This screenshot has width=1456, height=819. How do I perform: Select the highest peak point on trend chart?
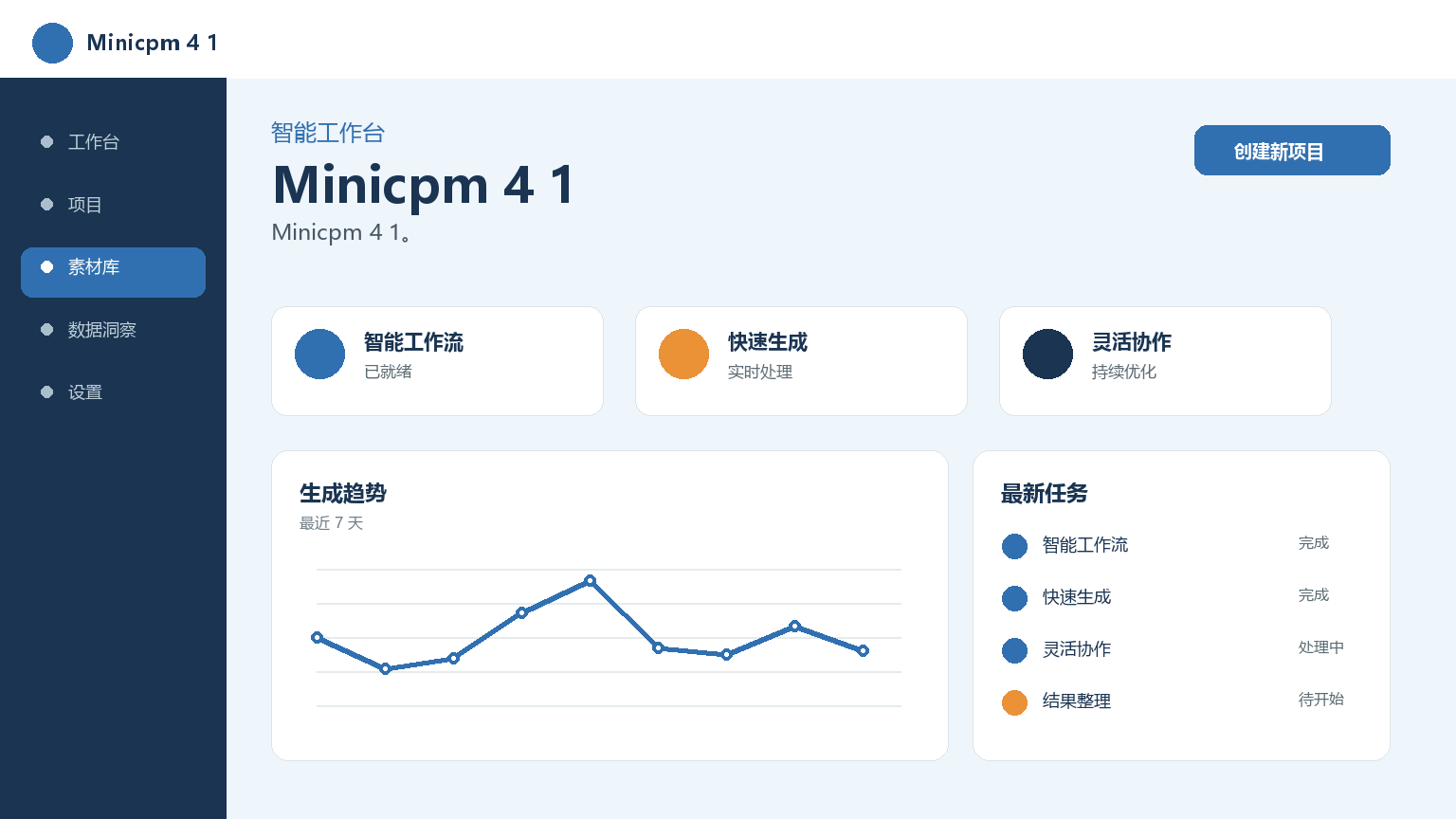tap(590, 580)
